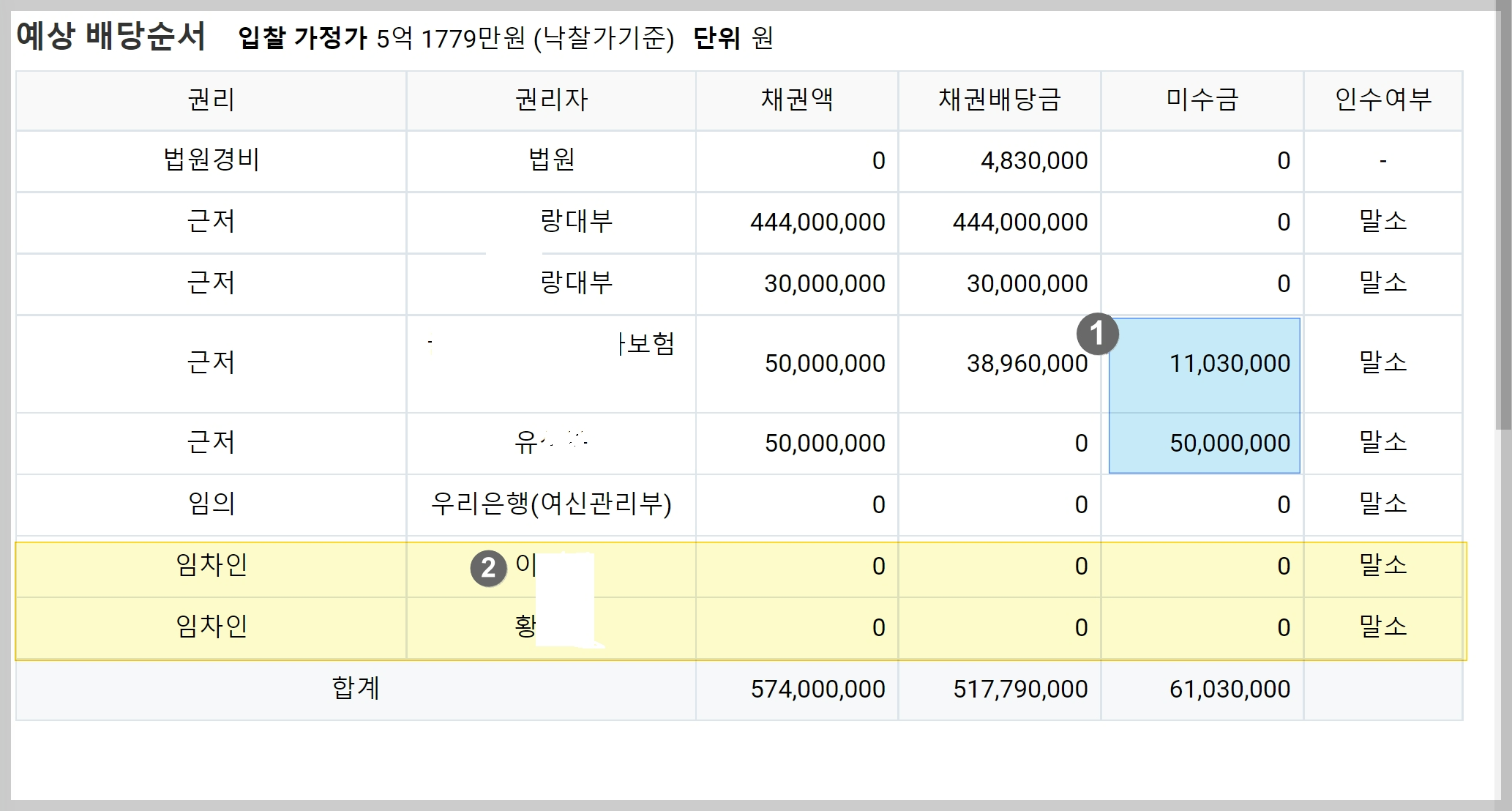This screenshot has width=1512, height=811.
Task: Click the 채권액 column header
Action: [x=797, y=100]
